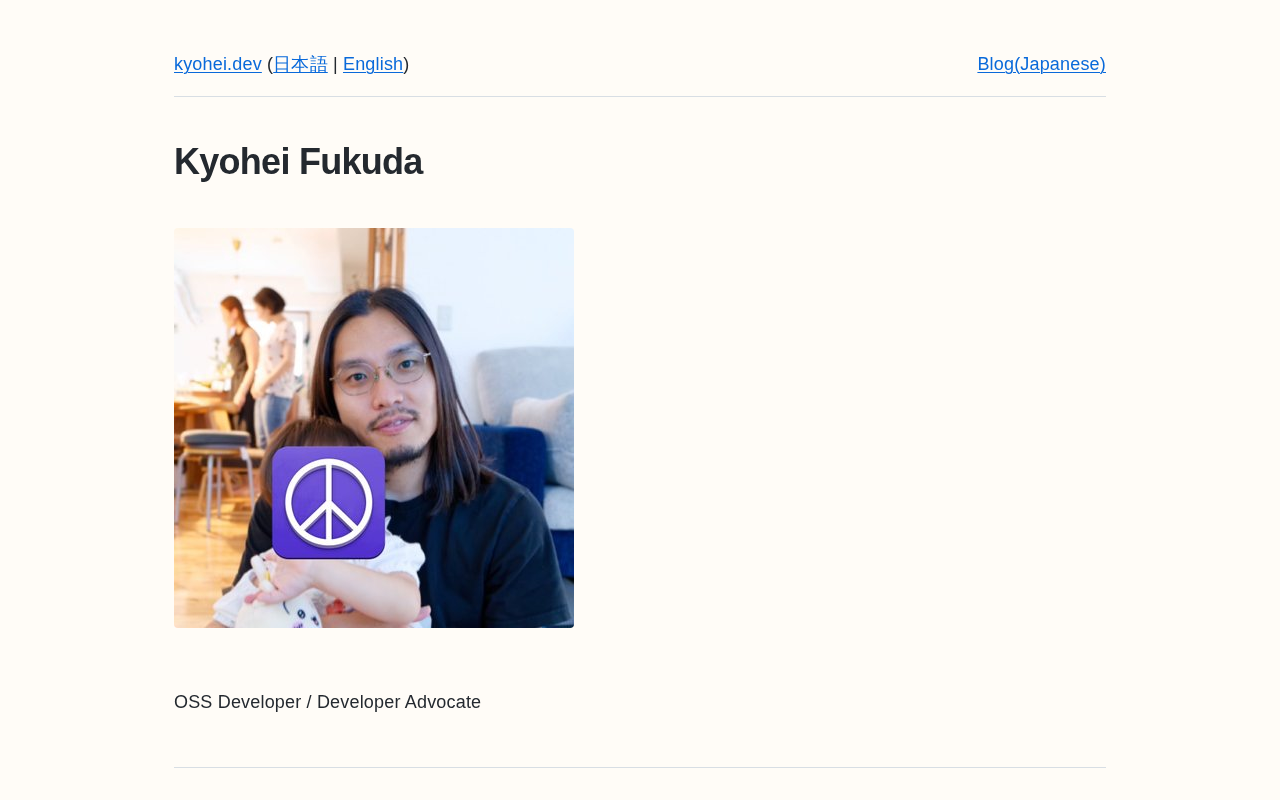The image size is (1280, 800).
Task: Click the word "Kyohei" in the heading
Action: click(232, 162)
